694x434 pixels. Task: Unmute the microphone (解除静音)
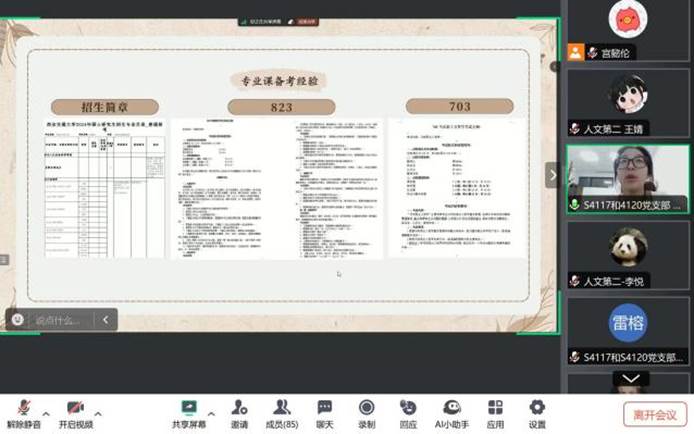pos(24,412)
